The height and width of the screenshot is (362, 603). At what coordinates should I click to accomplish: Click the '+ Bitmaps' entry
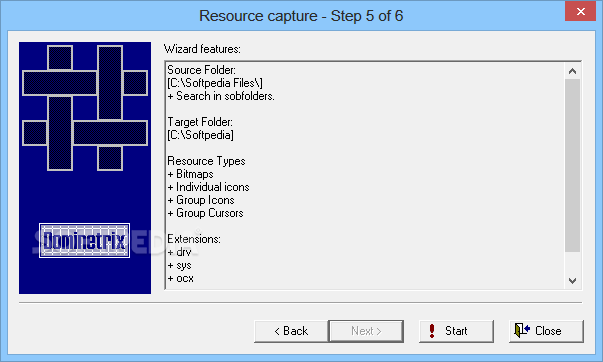(190, 174)
